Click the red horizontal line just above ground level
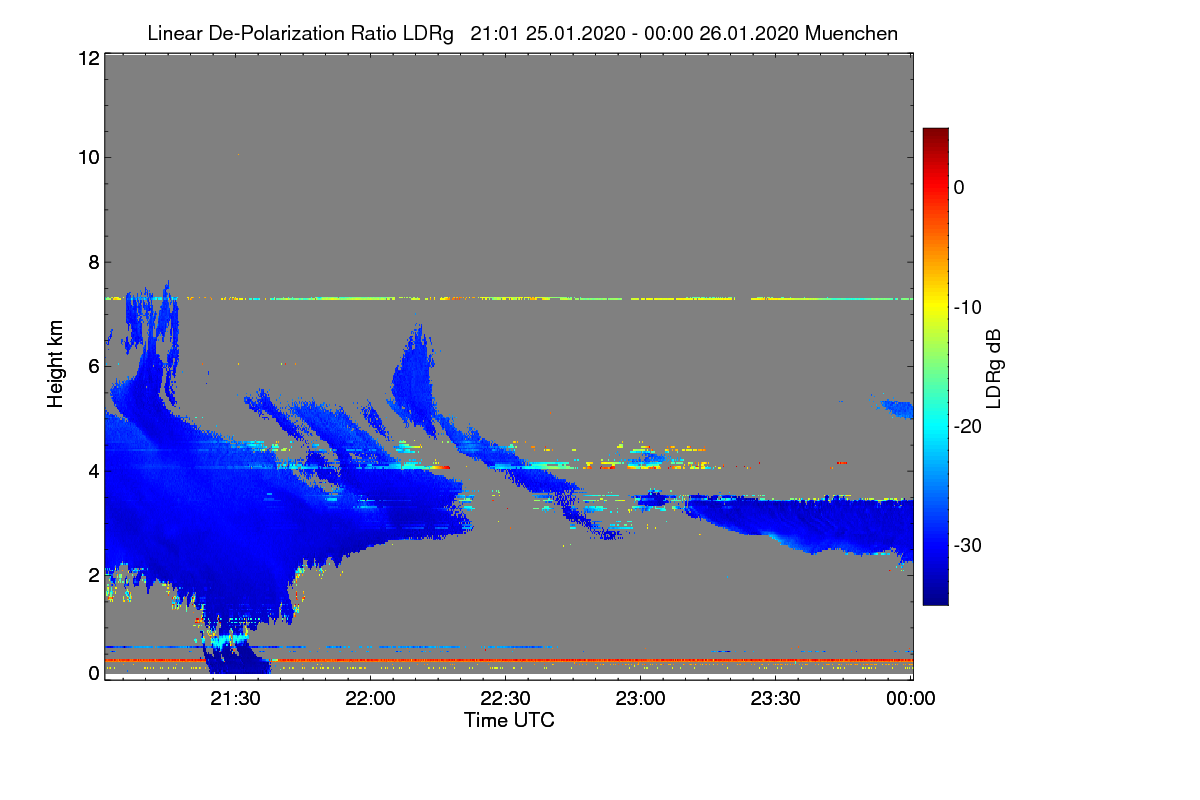 [x=508, y=660]
